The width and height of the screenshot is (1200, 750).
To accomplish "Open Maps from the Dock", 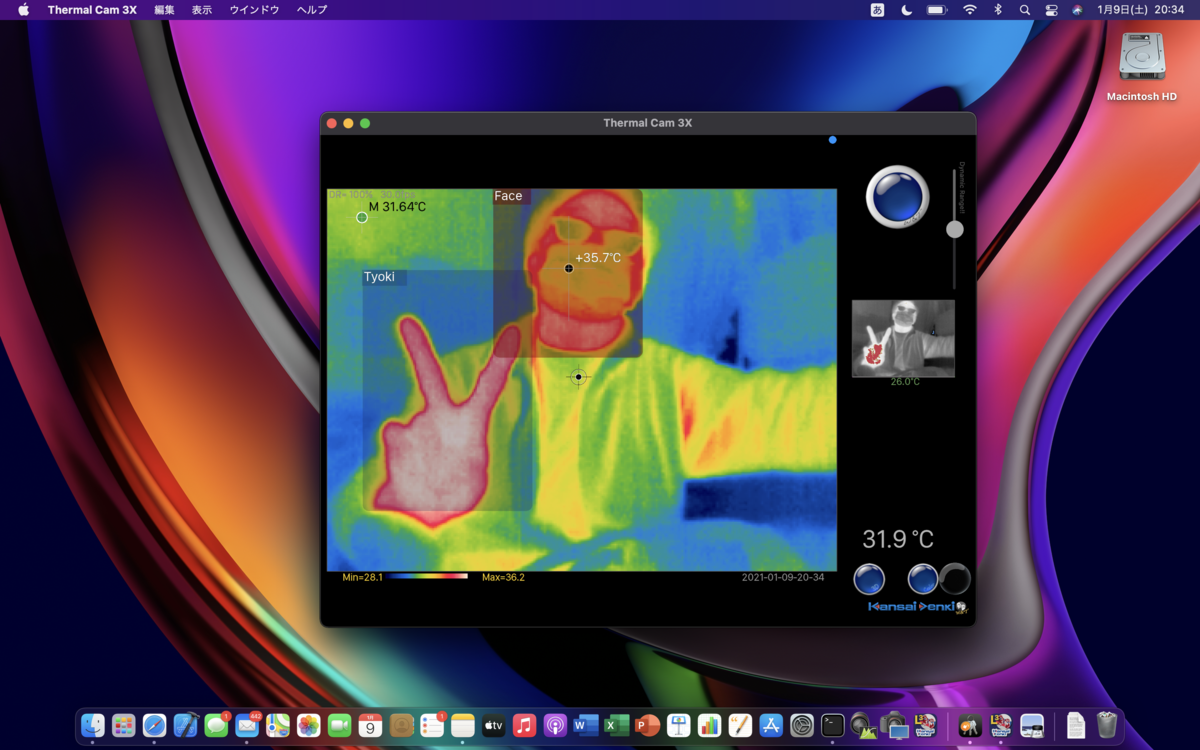I will pyautogui.click(x=278, y=725).
